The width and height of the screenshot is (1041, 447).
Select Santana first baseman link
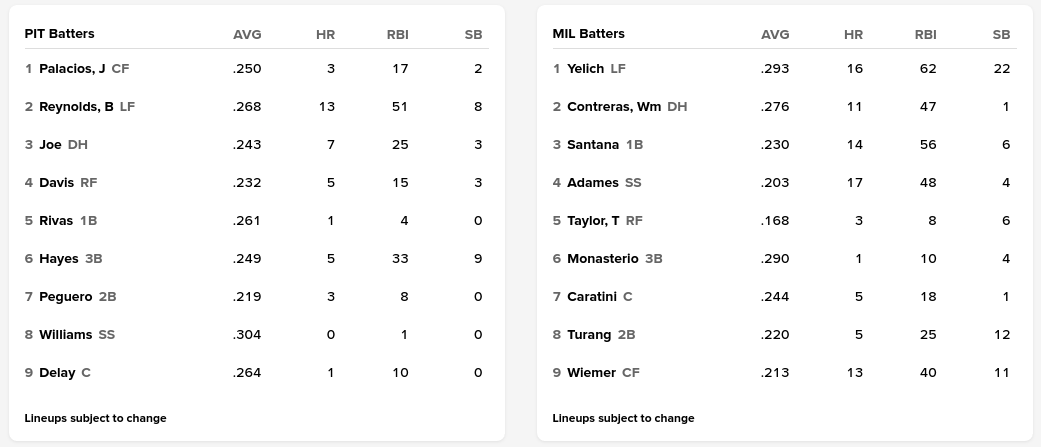593,145
